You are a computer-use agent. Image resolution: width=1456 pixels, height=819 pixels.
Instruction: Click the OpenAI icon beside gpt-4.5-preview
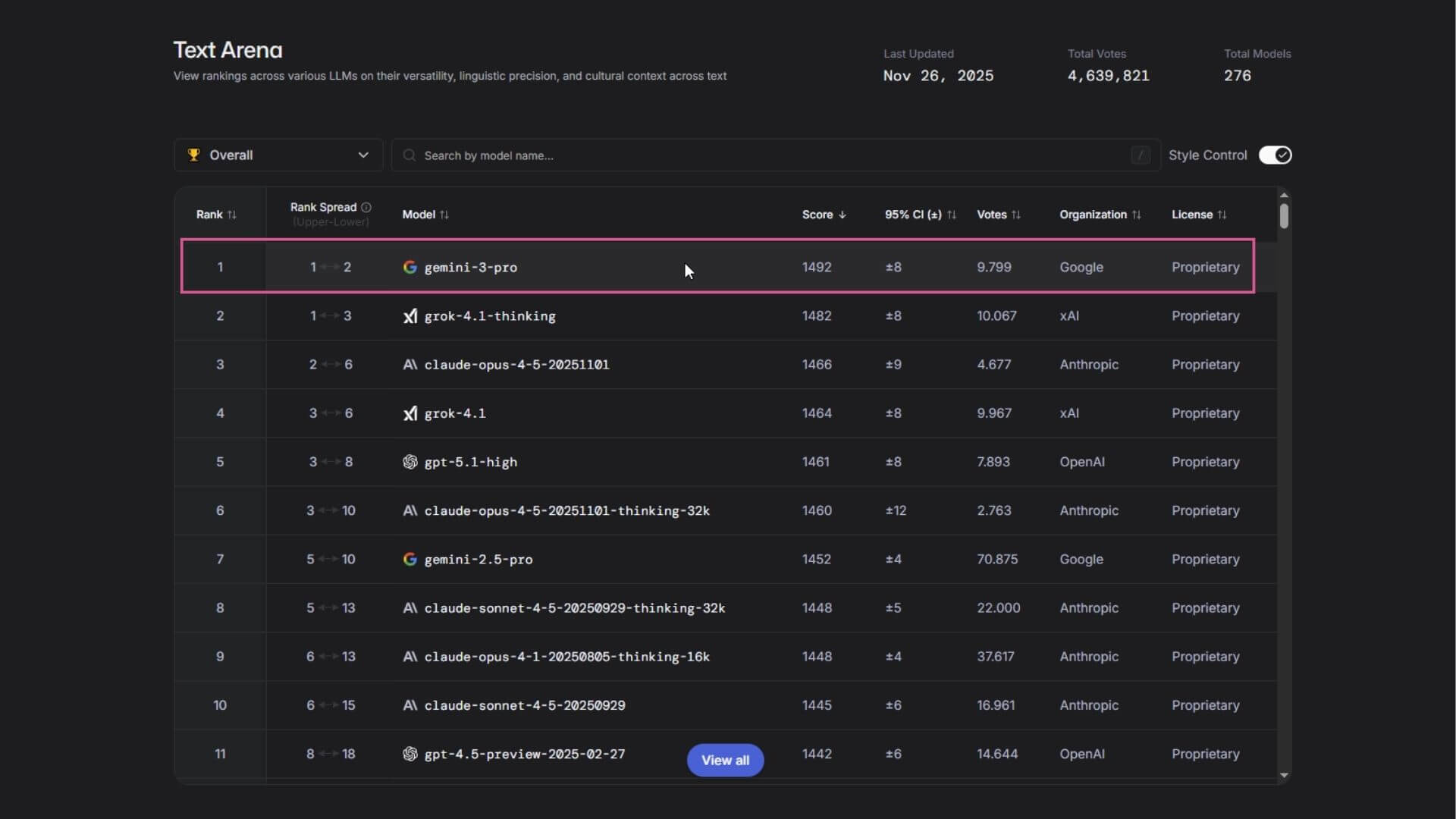[409, 754]
